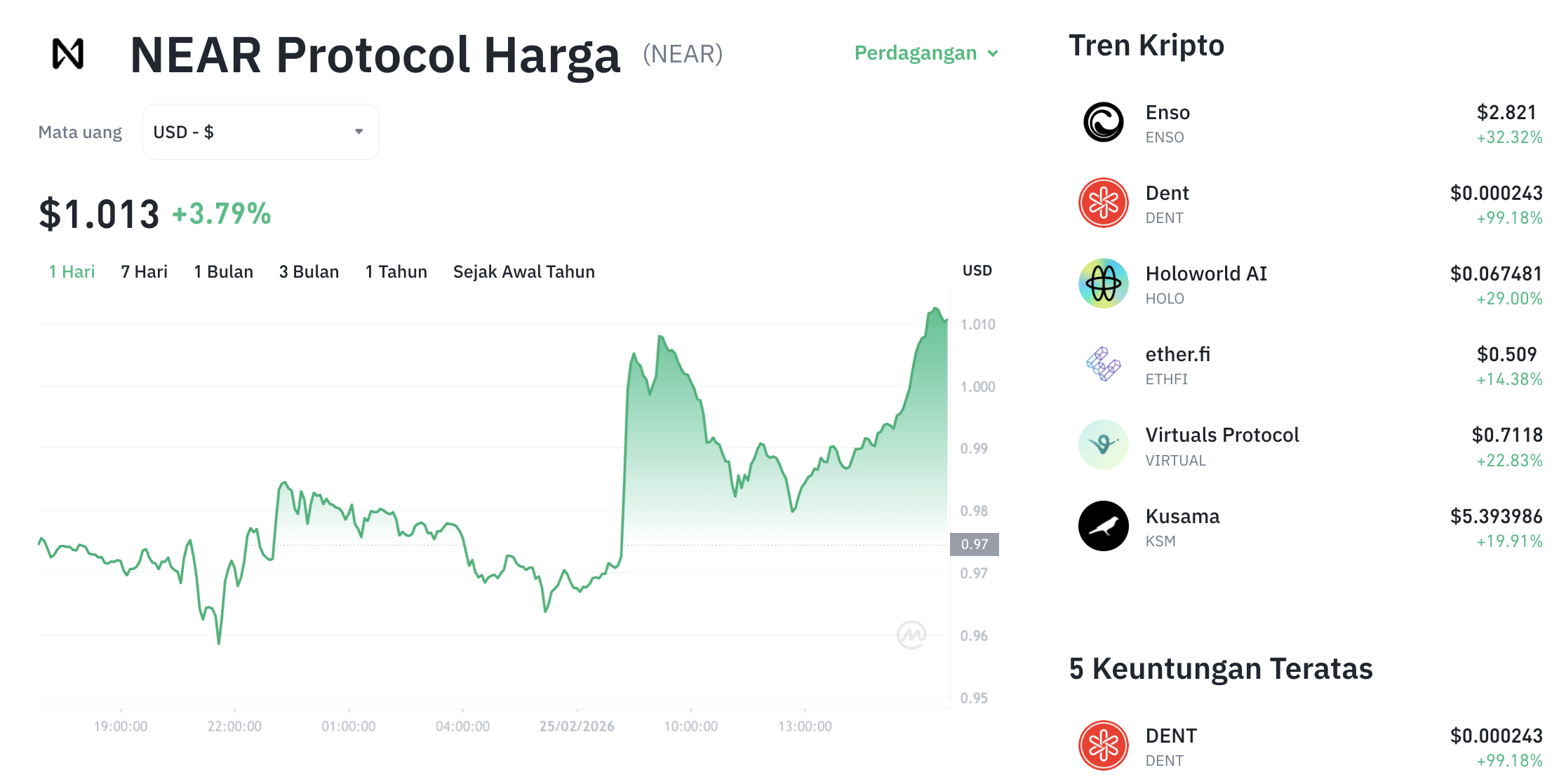Click the Enso coin icon
The width and height of the screenshot is (1559, 784).
click(x=1103, y=121)
